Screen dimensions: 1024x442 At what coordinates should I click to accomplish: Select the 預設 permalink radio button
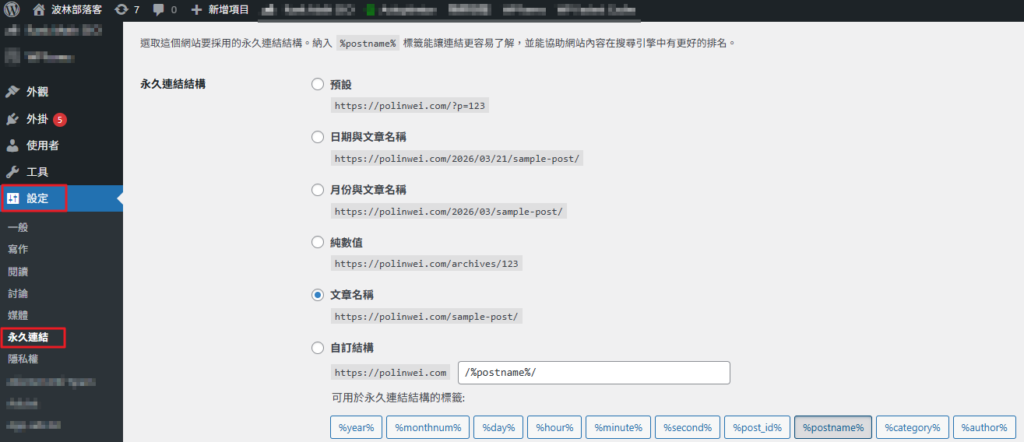click(x=317, y=84)
